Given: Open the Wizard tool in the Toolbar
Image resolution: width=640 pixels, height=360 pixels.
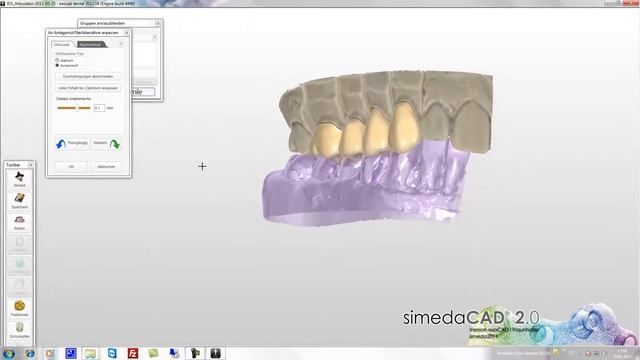Looking at the screenshot, I should point(19,179).
